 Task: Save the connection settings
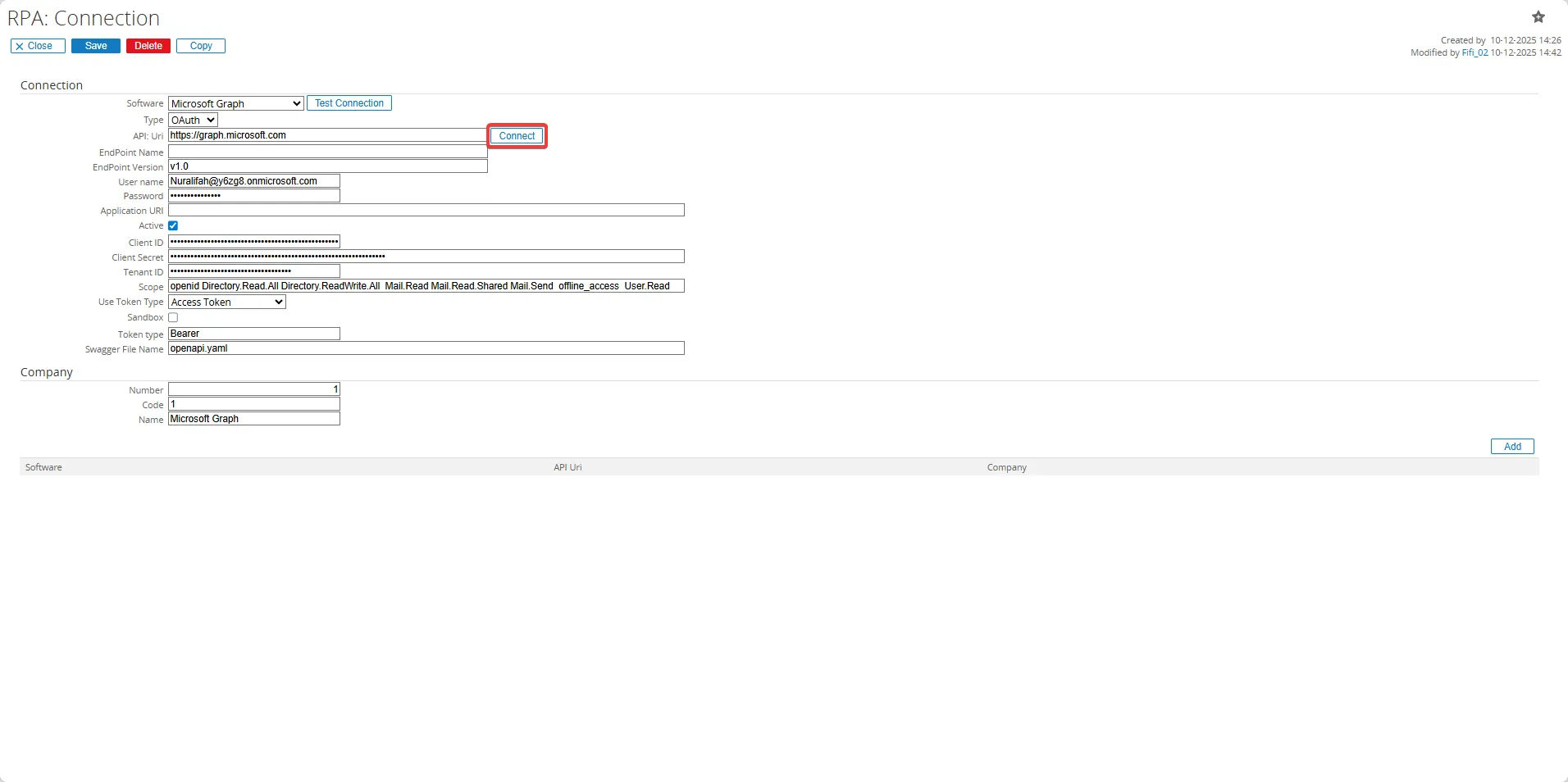[96, 46]
